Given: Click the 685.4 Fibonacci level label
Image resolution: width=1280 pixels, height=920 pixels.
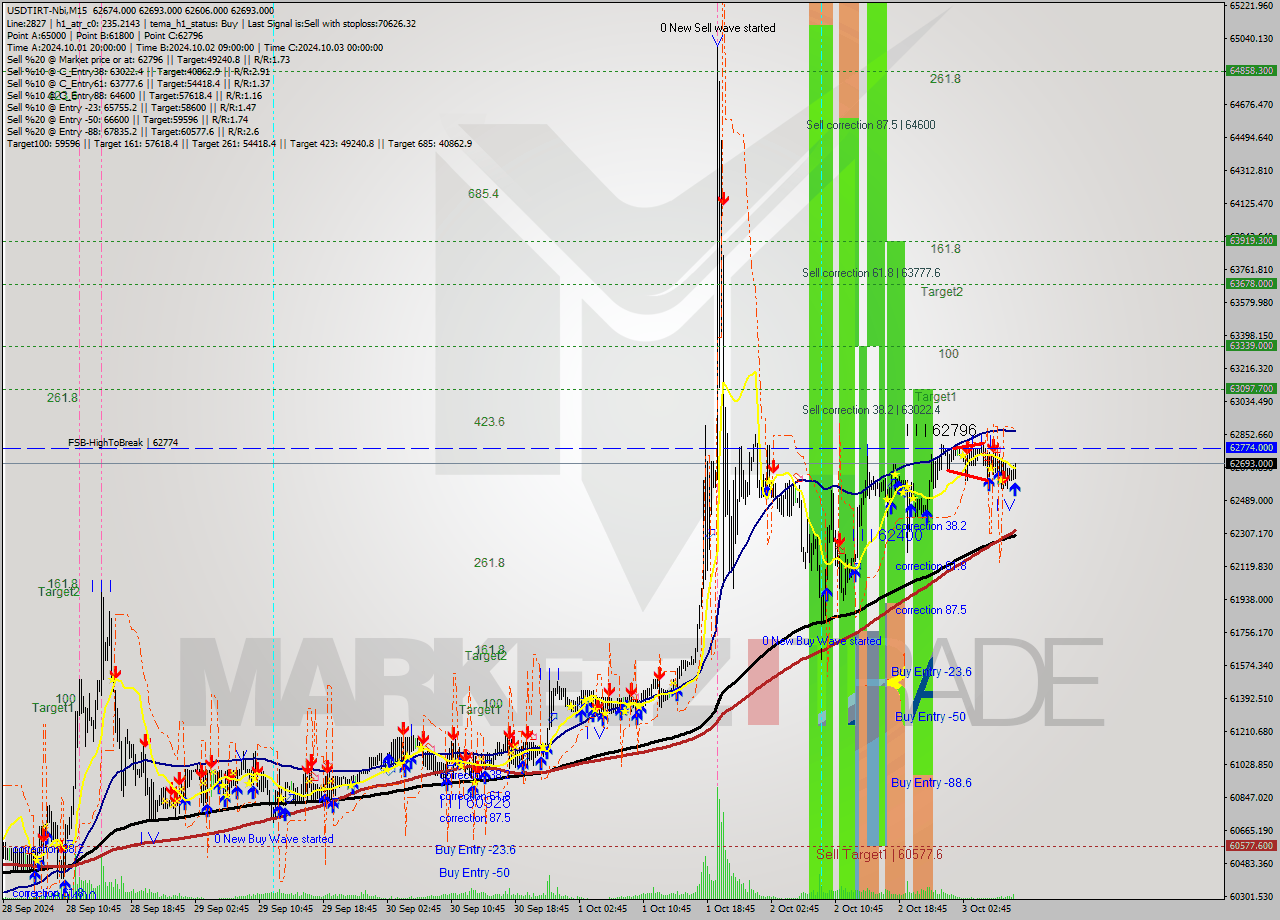Looking at the screenshot, I should click(x=483, y=194).
